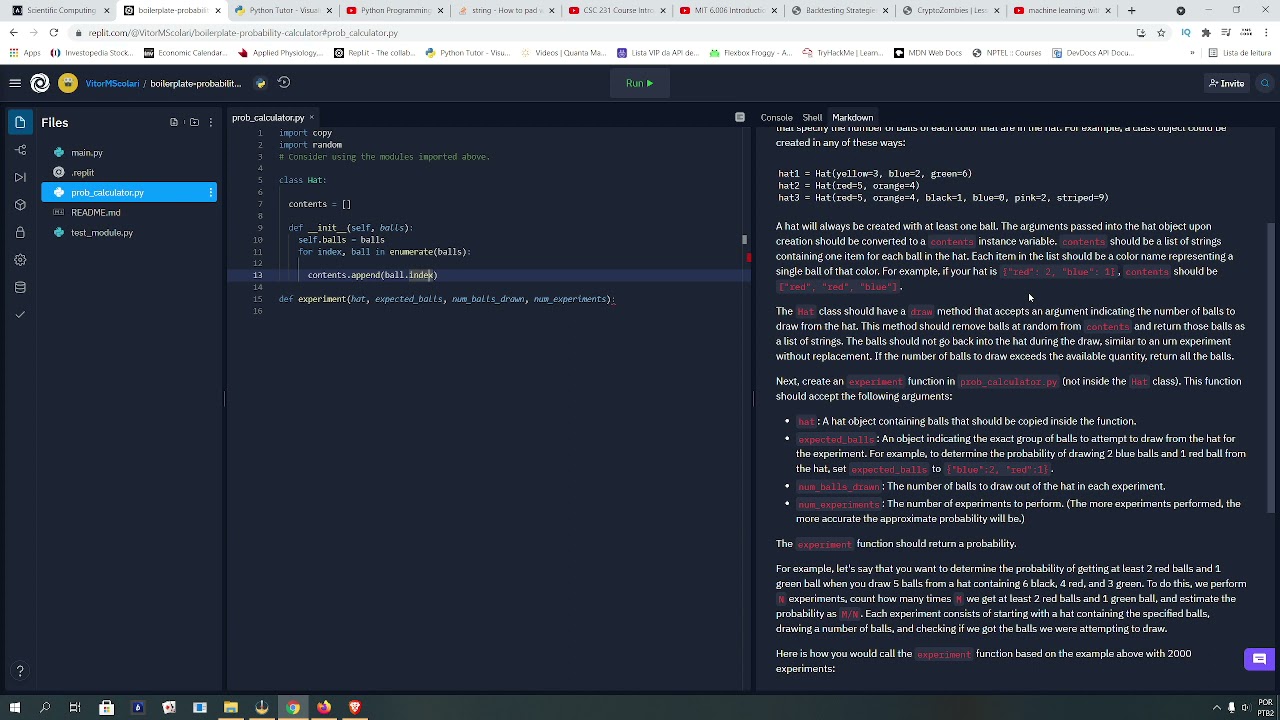Select prob_calculator.py in file tree

pyautogui.click(x=129, y=192)
